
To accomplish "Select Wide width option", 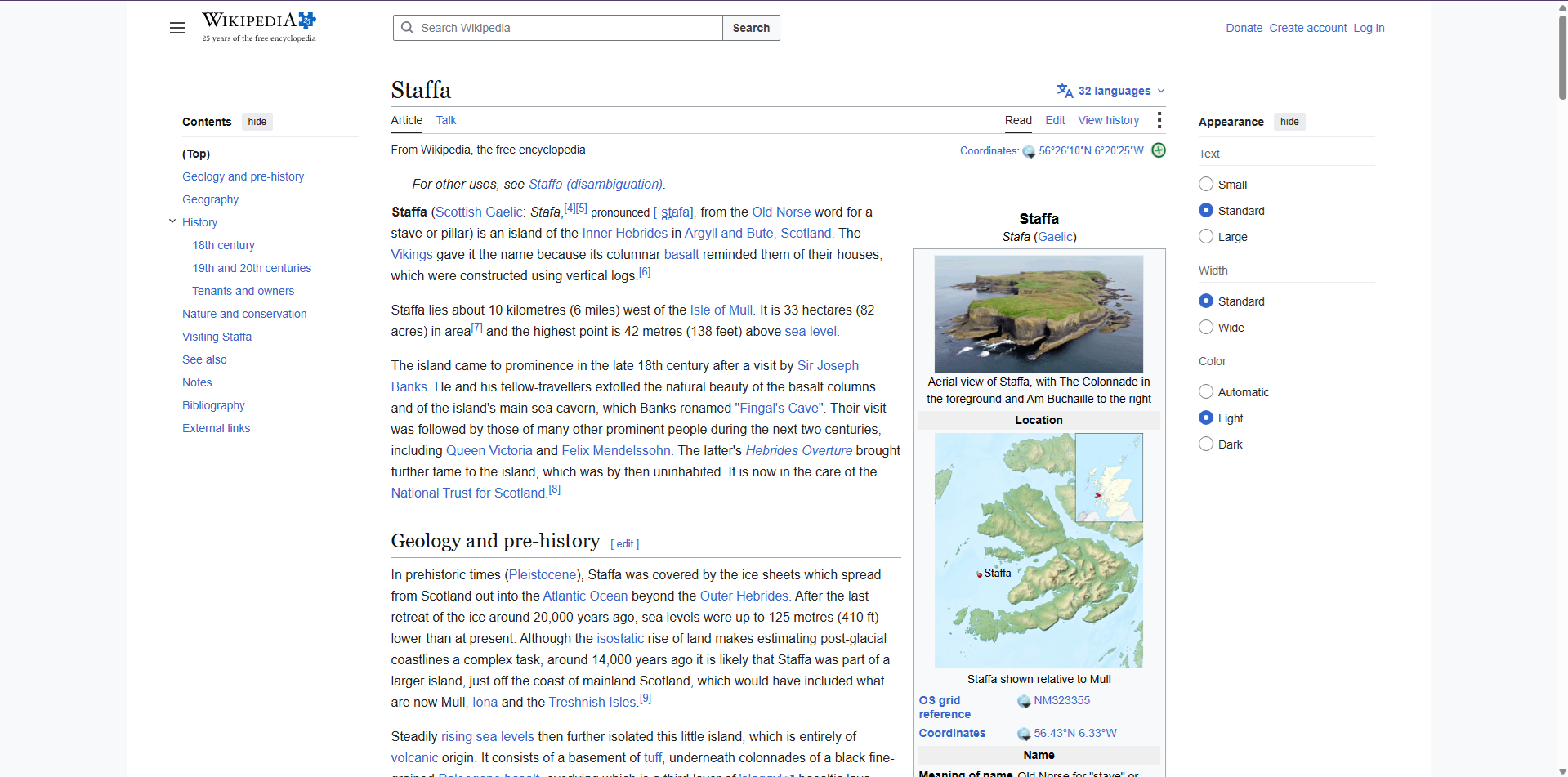I will tap(1206, 328).
